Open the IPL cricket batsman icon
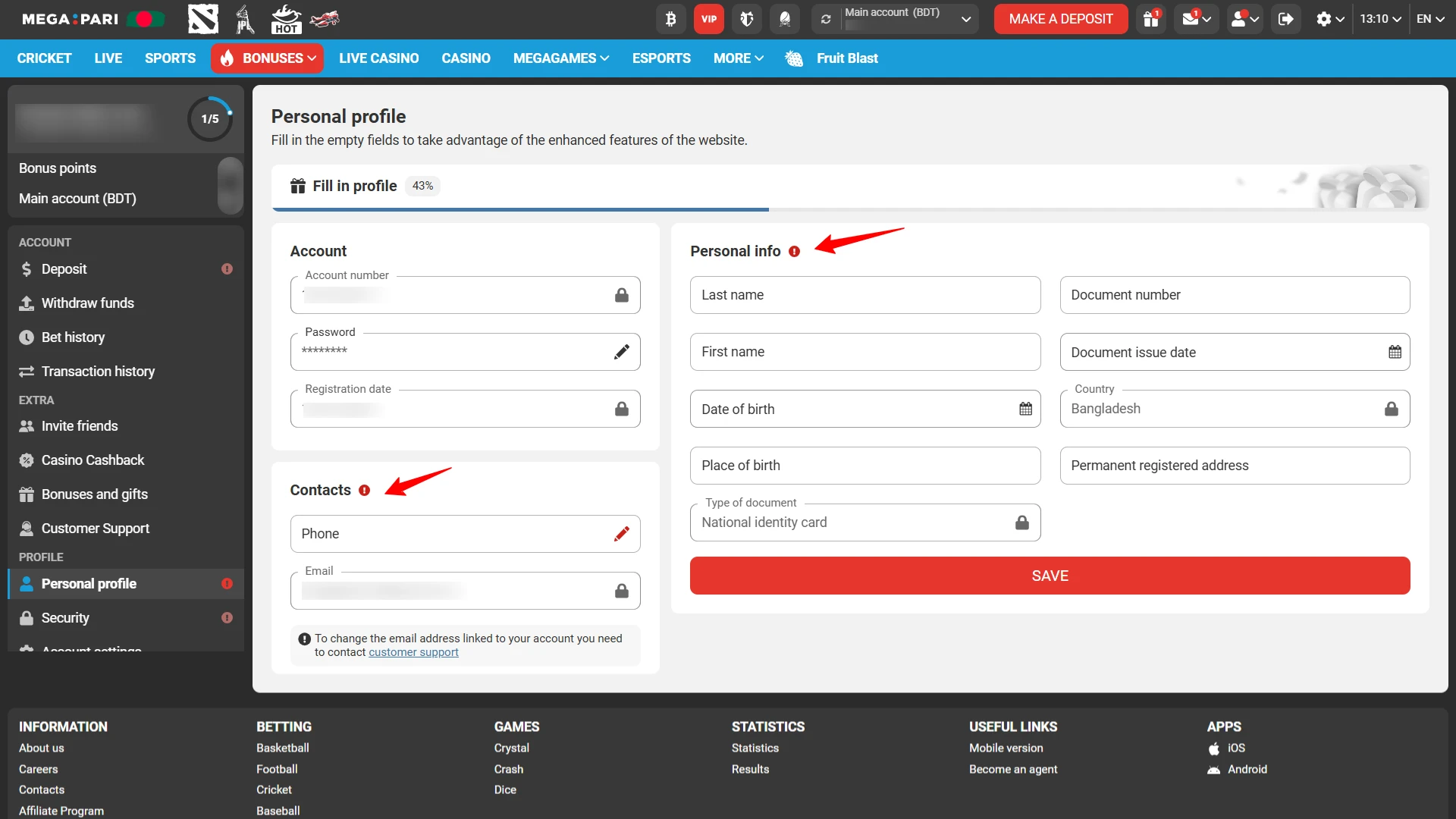 click(244, 19)
